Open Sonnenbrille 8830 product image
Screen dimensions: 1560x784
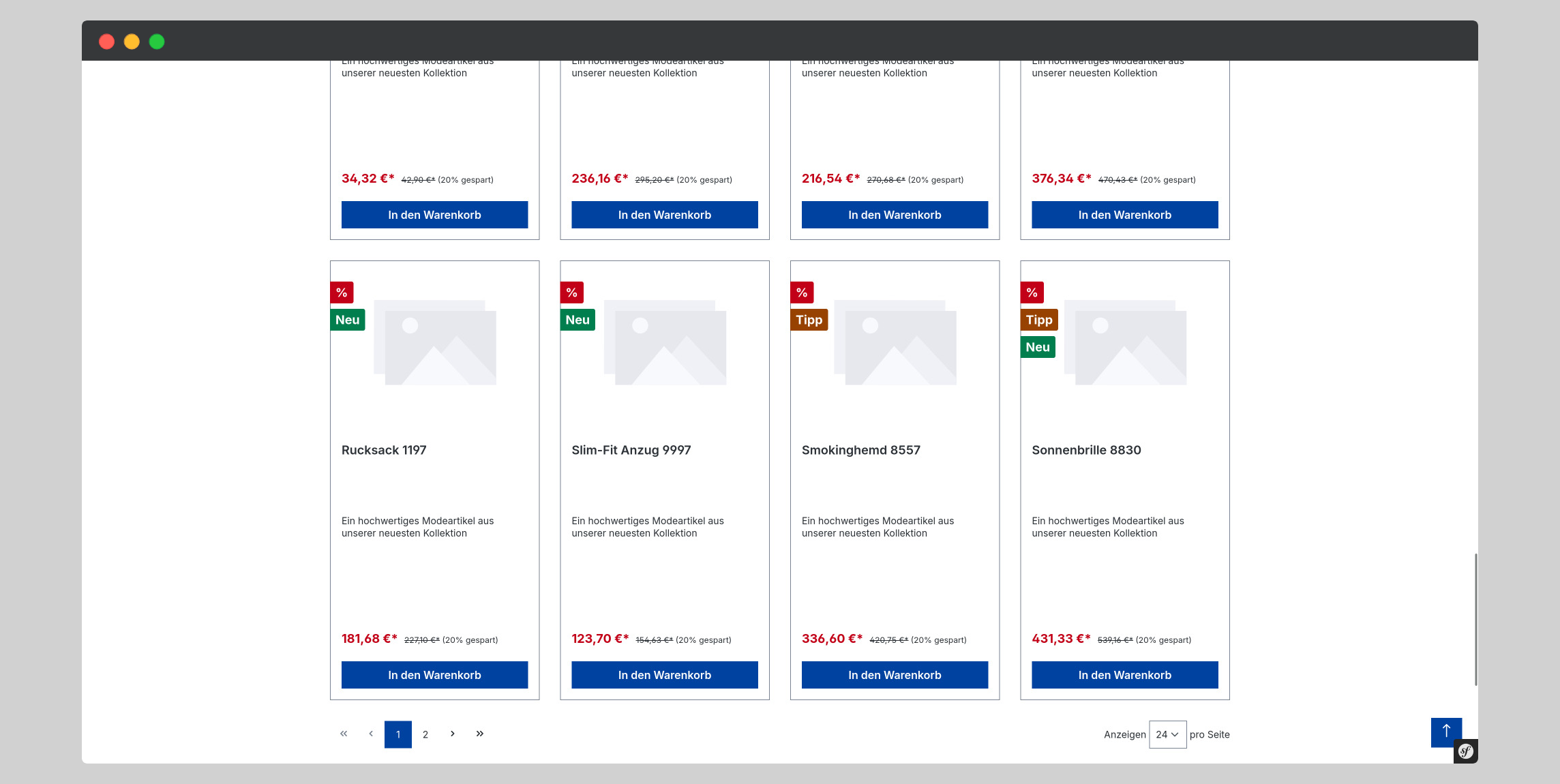[x=1125, y=342]
